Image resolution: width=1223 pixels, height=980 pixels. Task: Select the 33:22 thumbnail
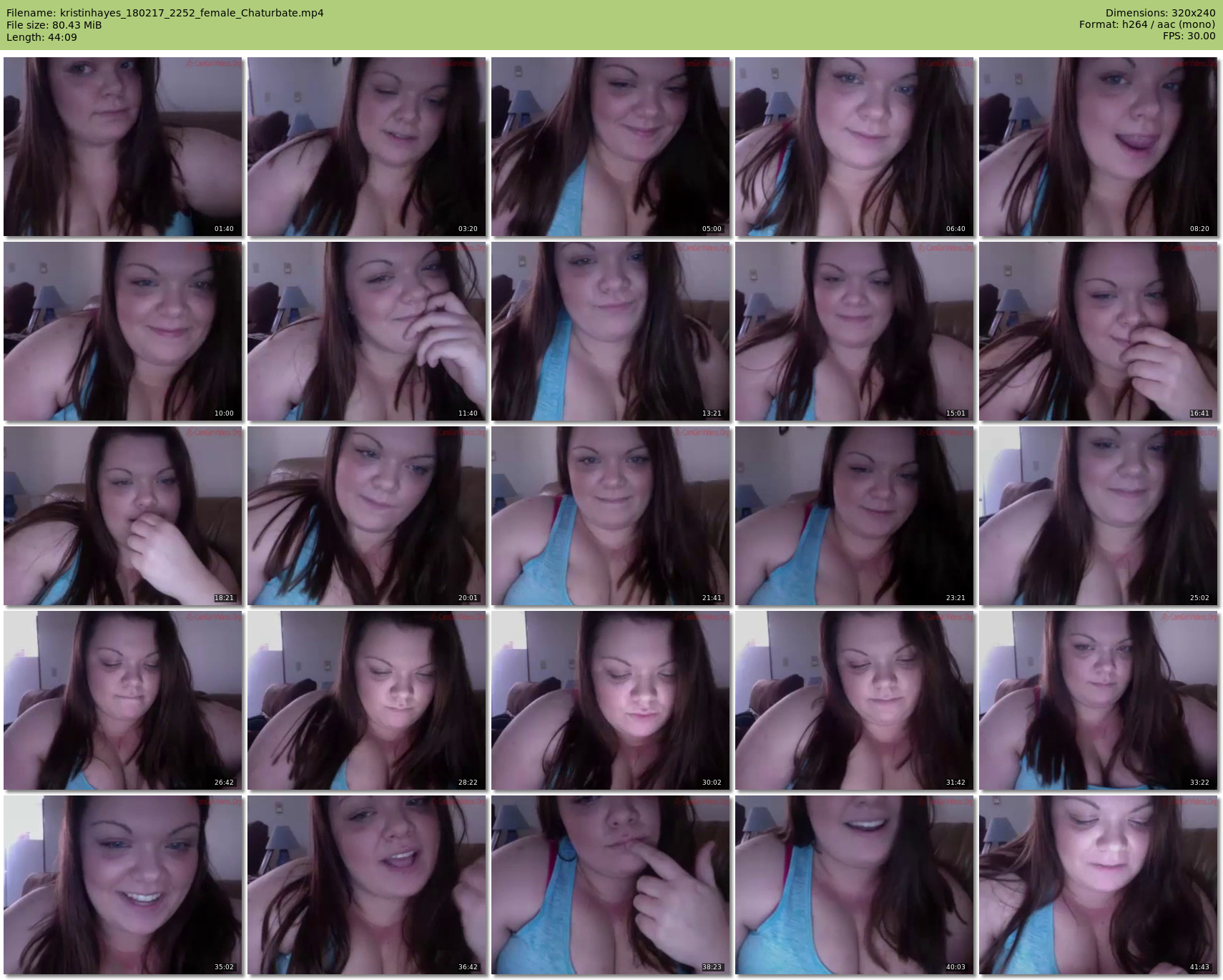1099,700
